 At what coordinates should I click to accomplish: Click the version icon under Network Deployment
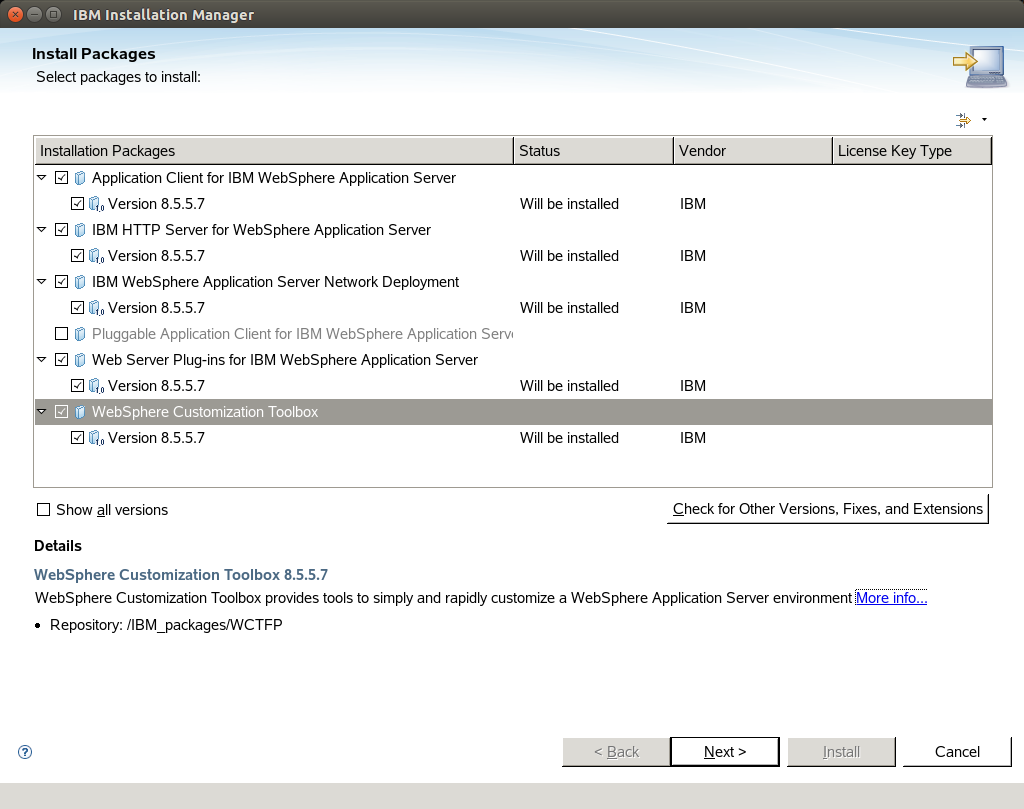(x=96, y=308)
